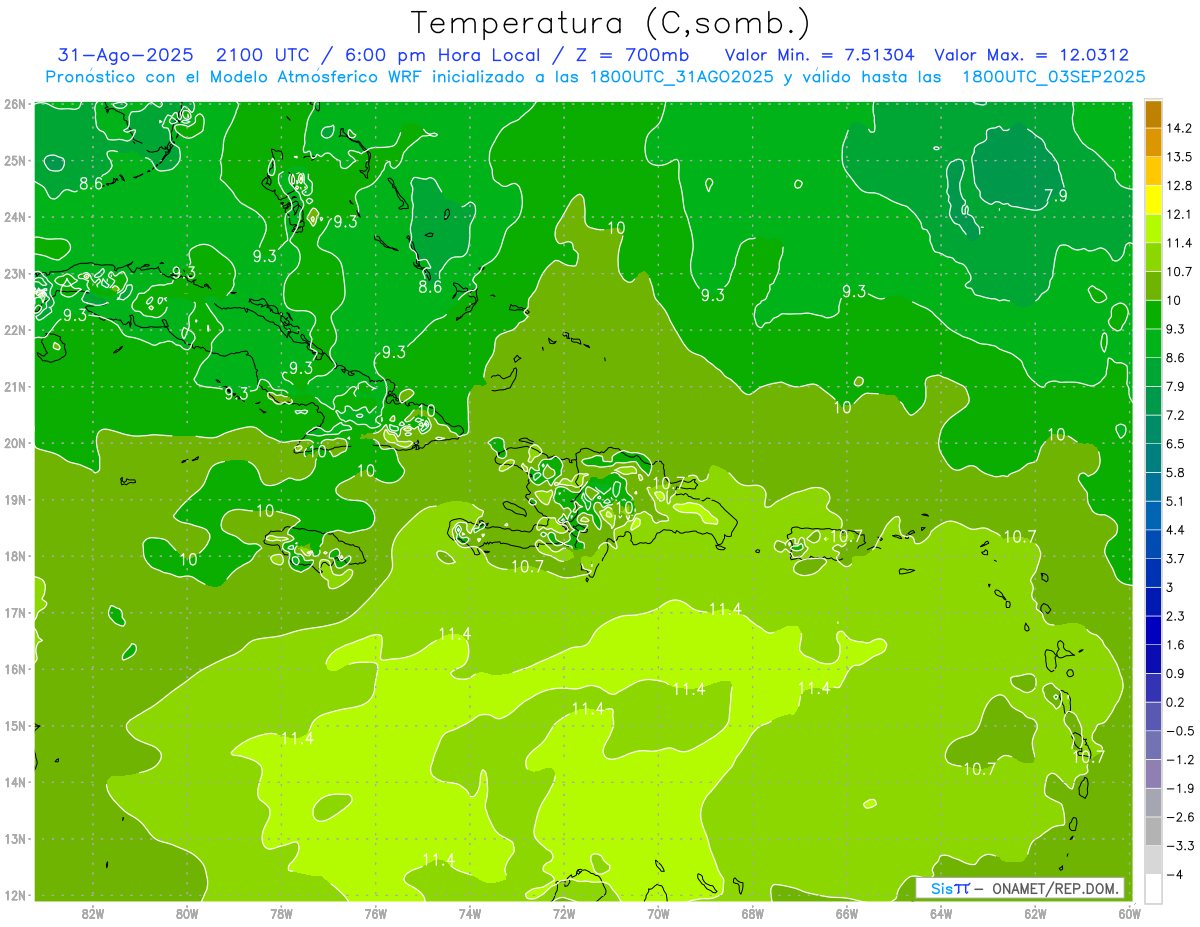The width and height of the screenshot is (1200, 927).
Task: Click the 26N latitude axis label
Action: coord(14,104)
